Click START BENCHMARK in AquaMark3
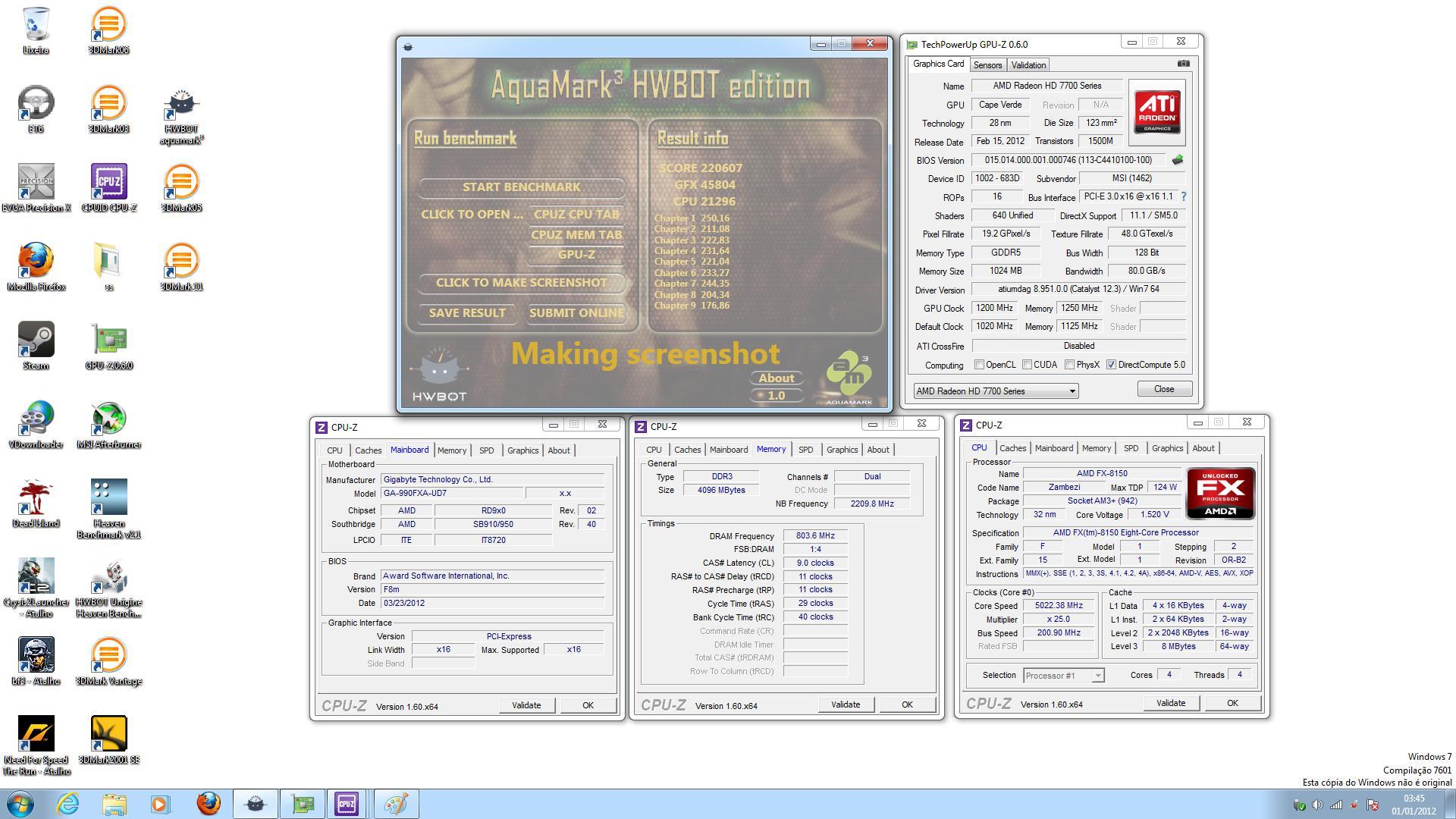This screenshot has height=819, width=1456. (x=521, y=187)
